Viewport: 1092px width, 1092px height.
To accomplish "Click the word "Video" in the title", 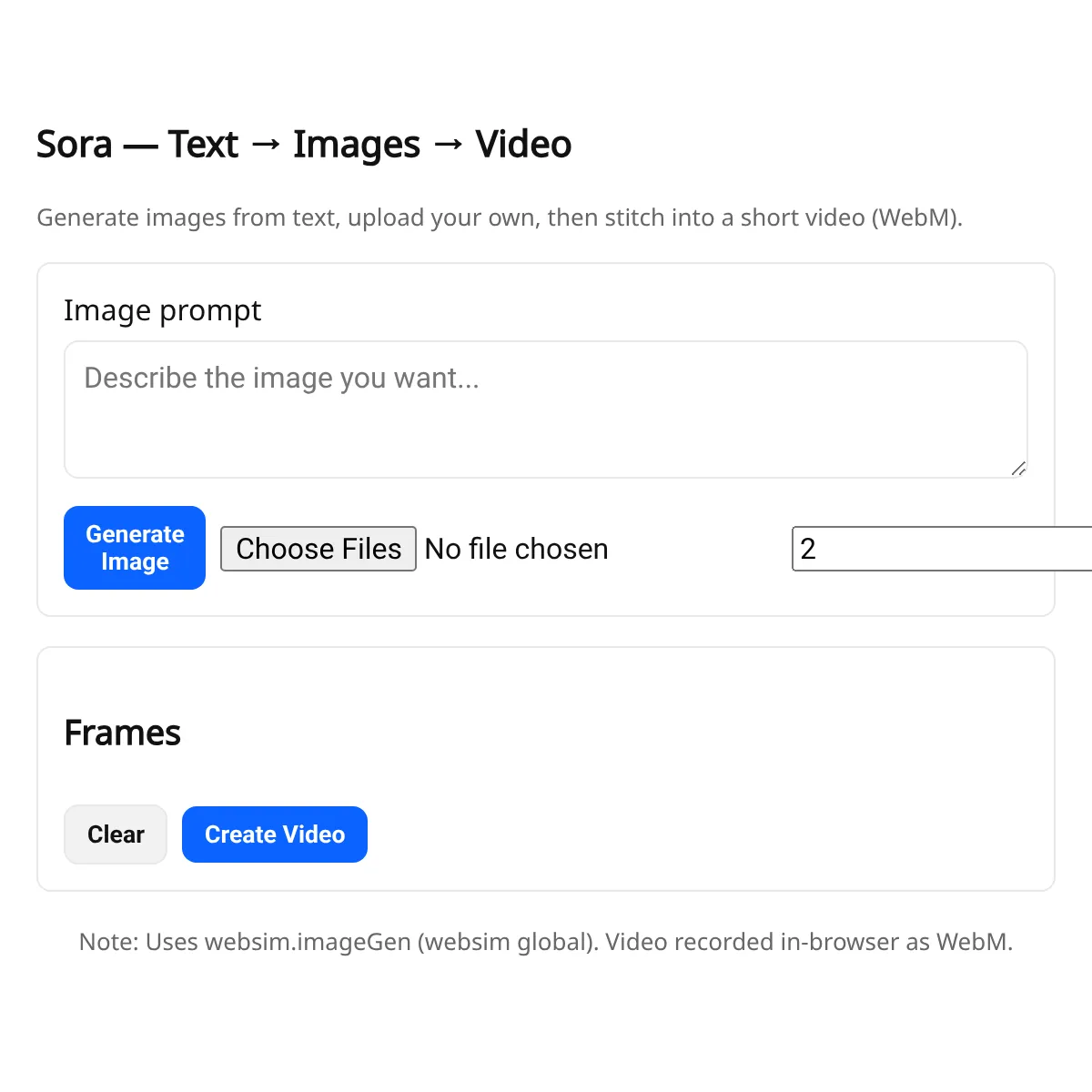I will [523, 145].
